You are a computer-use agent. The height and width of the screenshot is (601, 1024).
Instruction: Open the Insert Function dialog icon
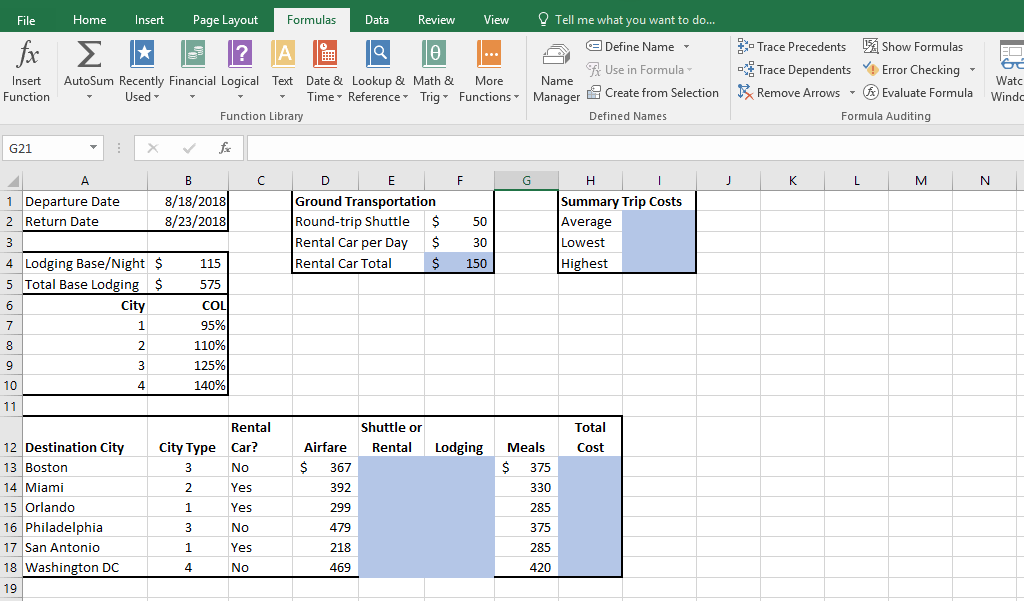pos(27,54)
